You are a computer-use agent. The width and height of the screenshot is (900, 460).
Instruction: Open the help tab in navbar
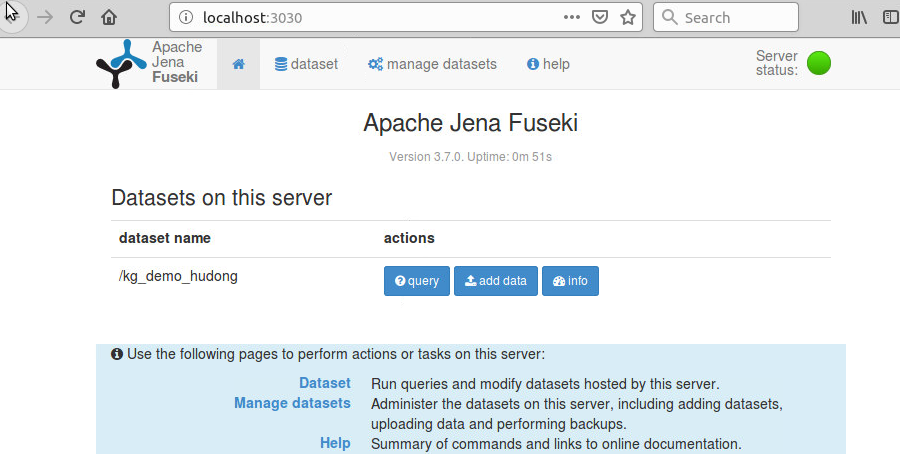(548, 64)
